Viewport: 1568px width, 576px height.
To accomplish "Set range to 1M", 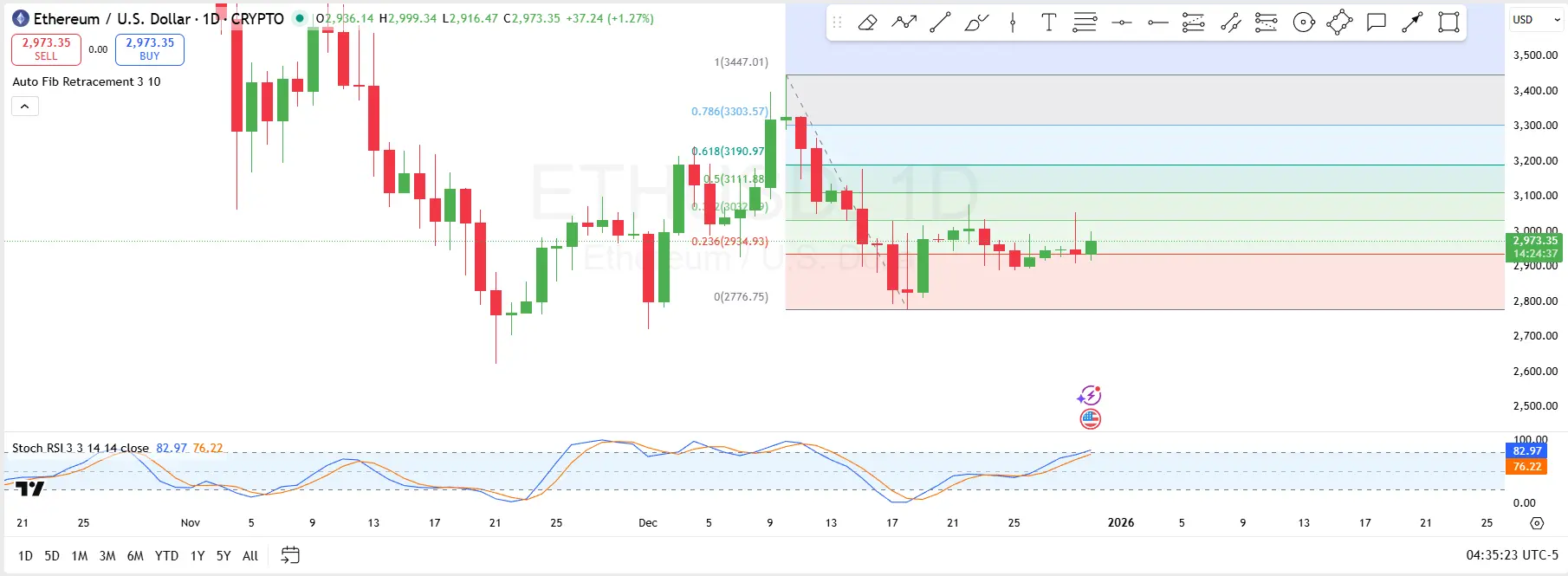I will pos(80,556).
